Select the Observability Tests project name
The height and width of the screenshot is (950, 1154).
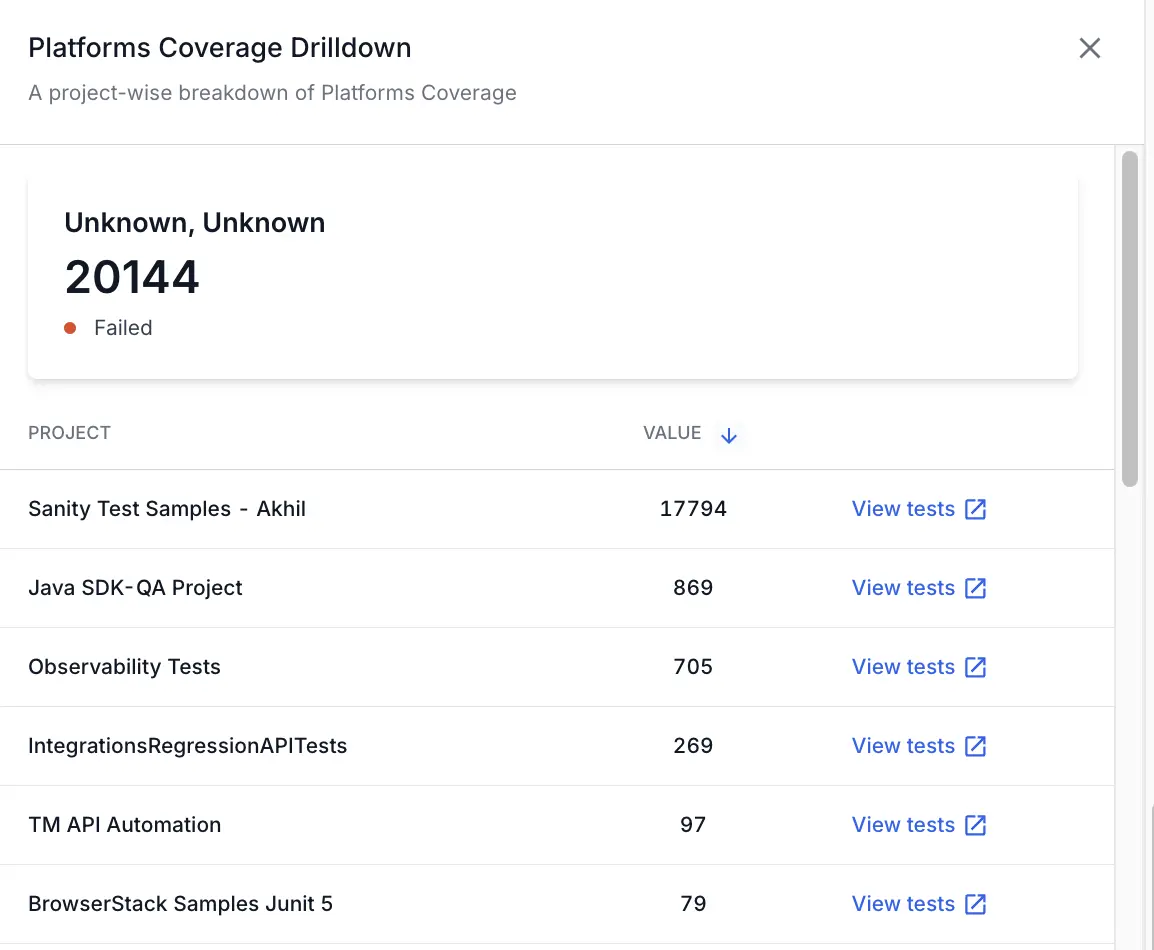coord(124,666)
